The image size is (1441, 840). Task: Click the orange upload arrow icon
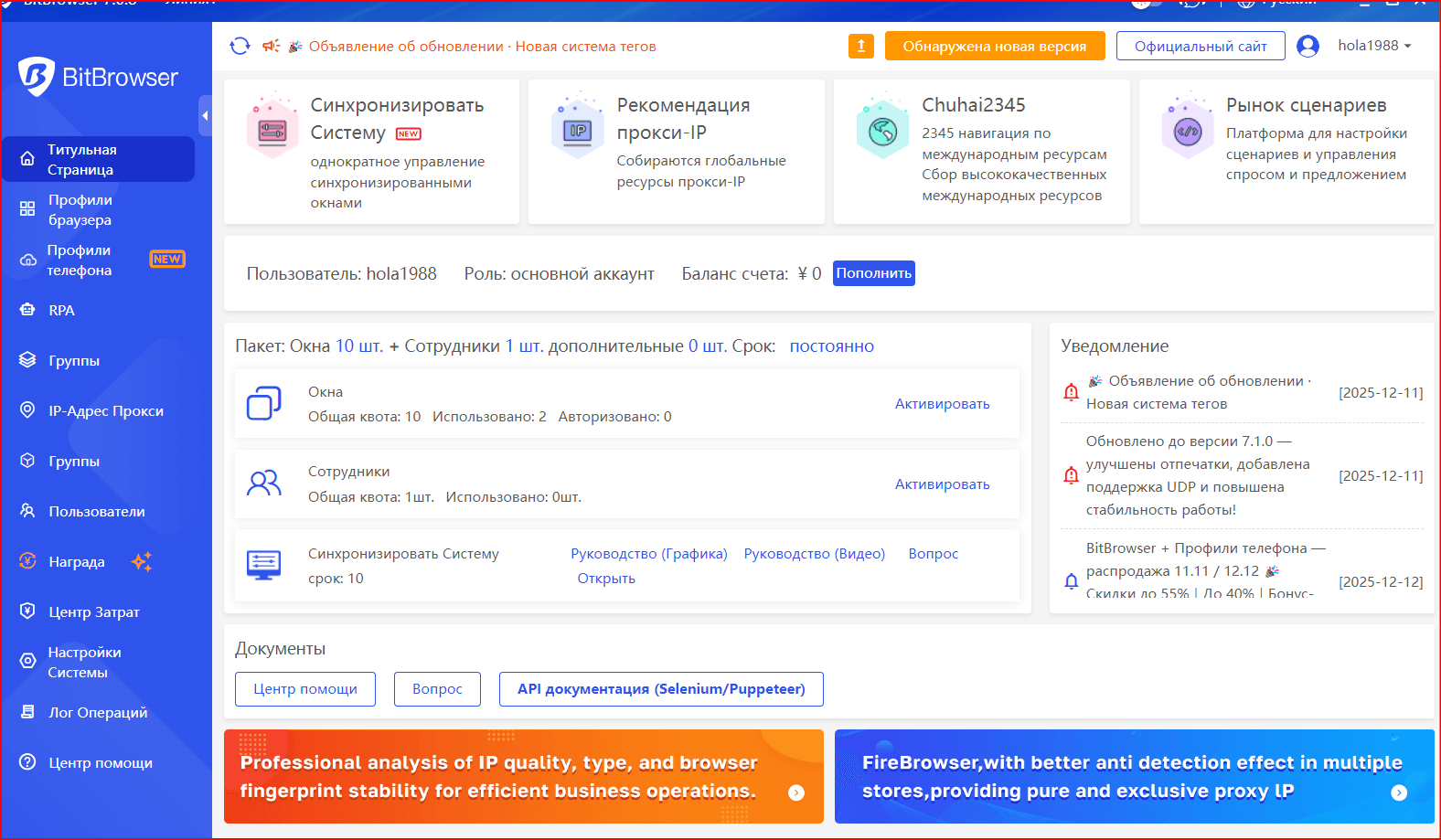coord(860,46)
